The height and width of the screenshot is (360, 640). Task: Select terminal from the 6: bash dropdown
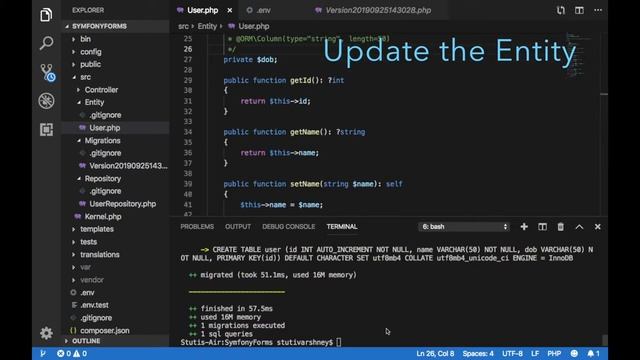[x=464, y=227]
